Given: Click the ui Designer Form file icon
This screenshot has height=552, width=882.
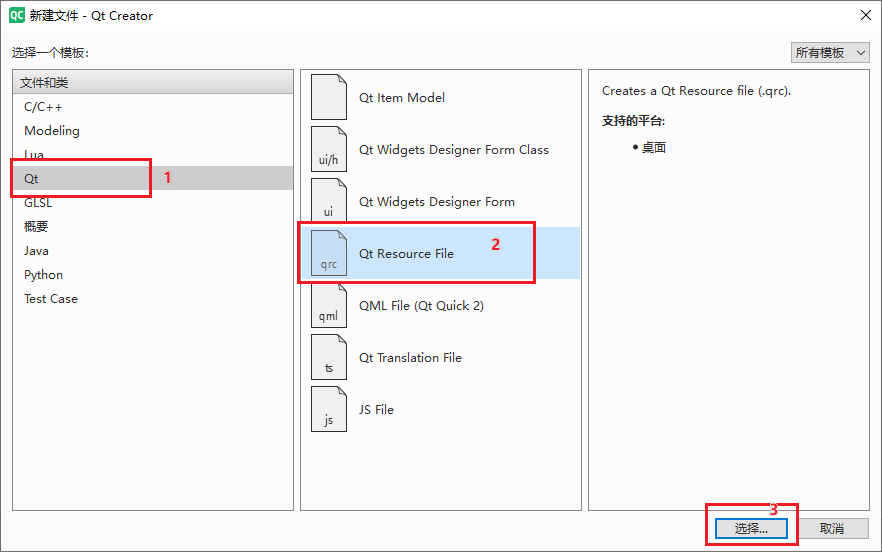Looking at the screenshot, I should pyautogui.click(x=329, y=201).
